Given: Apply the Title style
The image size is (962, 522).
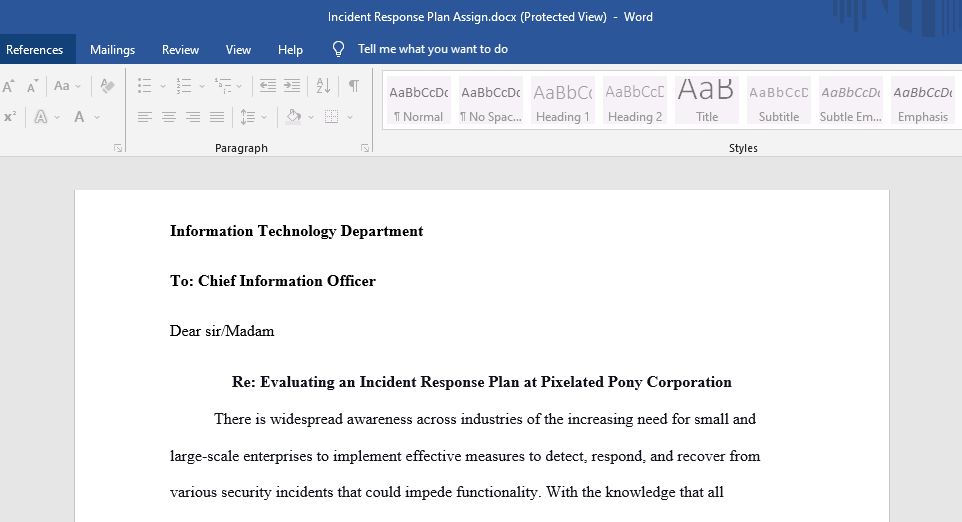Looking at the screenshot, I should (x=707, y=101).
